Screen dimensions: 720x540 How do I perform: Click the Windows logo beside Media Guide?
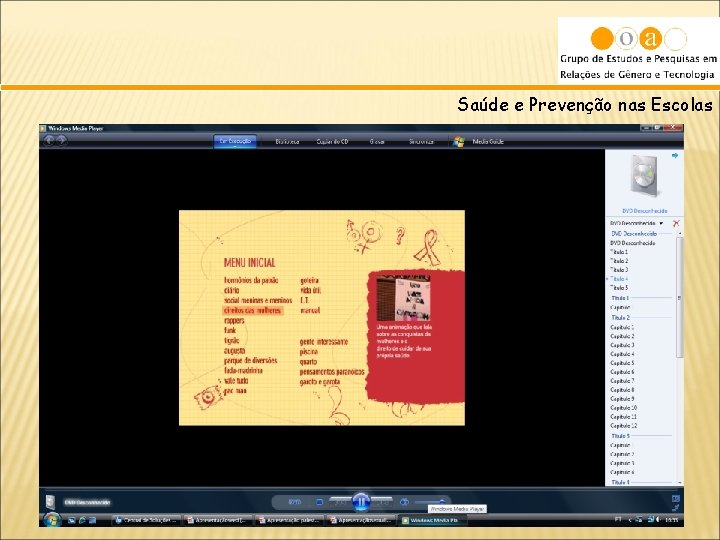pyautogui.click(x=458, y=141)
